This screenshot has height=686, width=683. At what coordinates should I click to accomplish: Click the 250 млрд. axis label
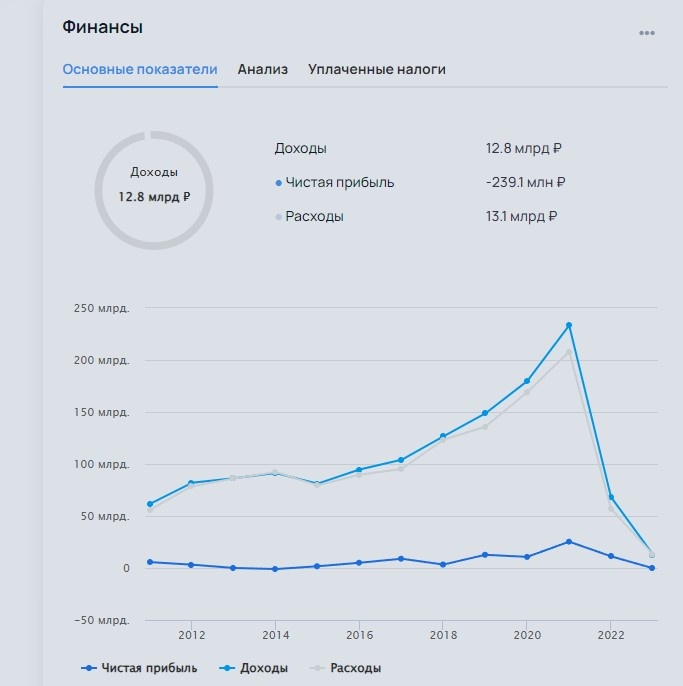[102, 308]
